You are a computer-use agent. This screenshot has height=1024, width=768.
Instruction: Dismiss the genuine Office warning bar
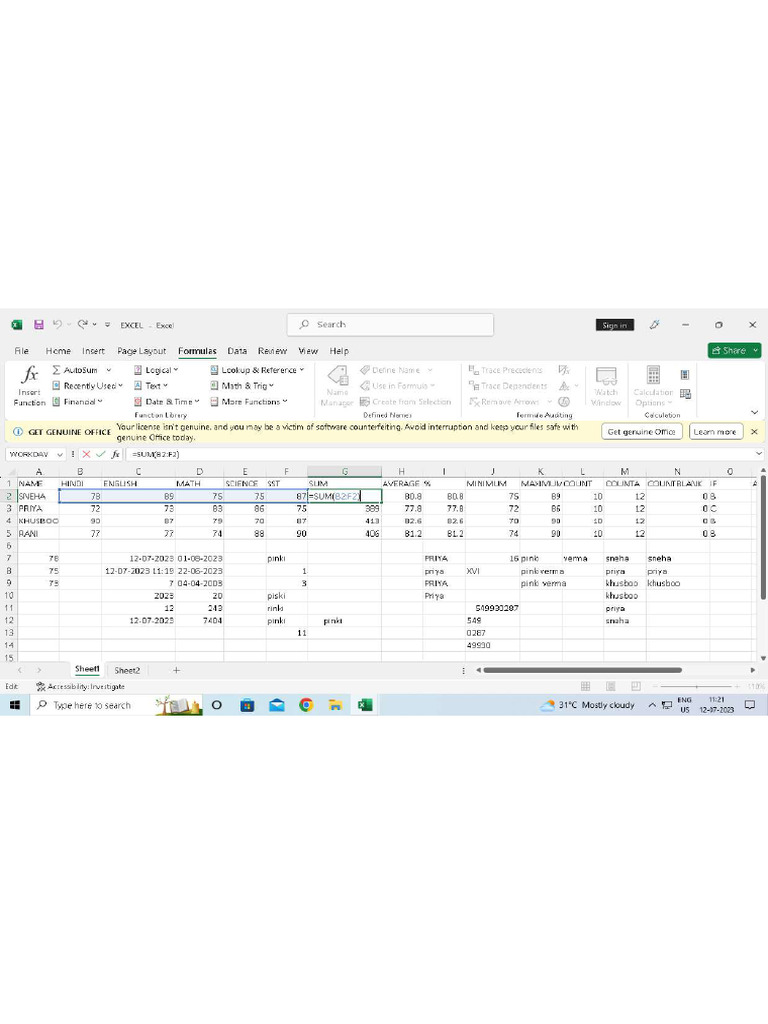pyautogui.click(x=754, y=432)
